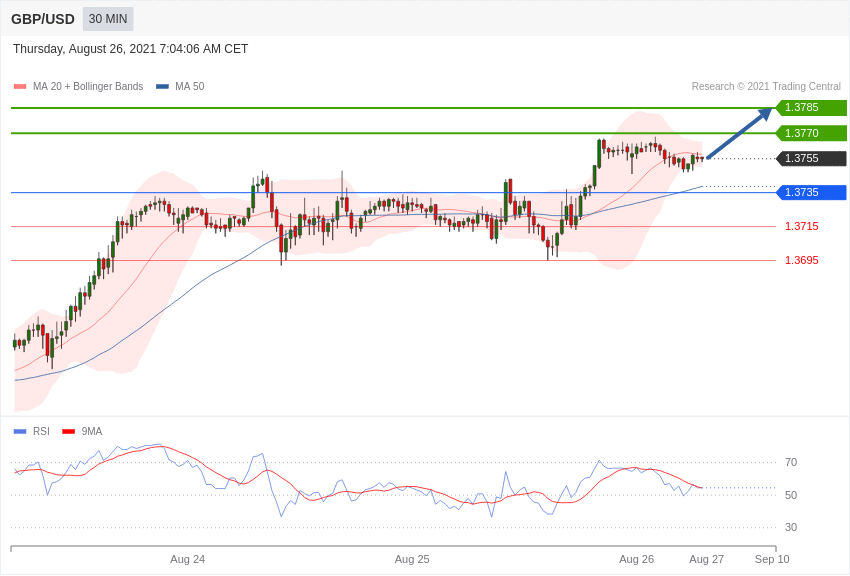
Task: Click the GBP/USD pair title
Action: [43, 19]
